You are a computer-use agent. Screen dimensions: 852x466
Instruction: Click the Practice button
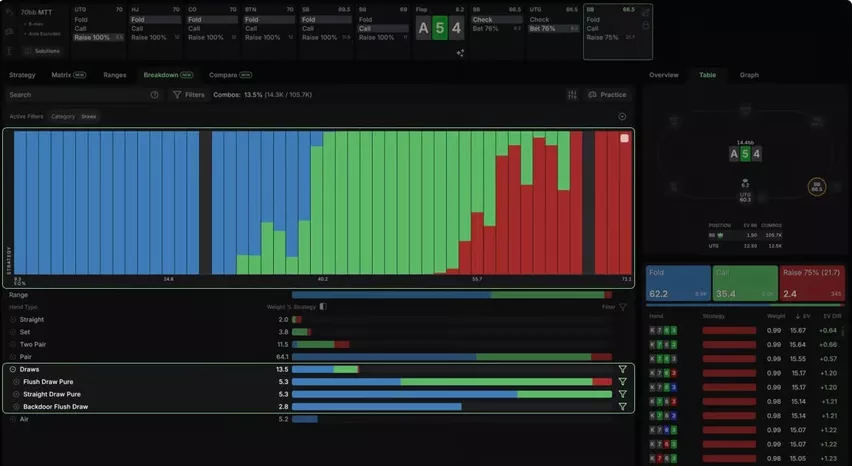[607, 95]
